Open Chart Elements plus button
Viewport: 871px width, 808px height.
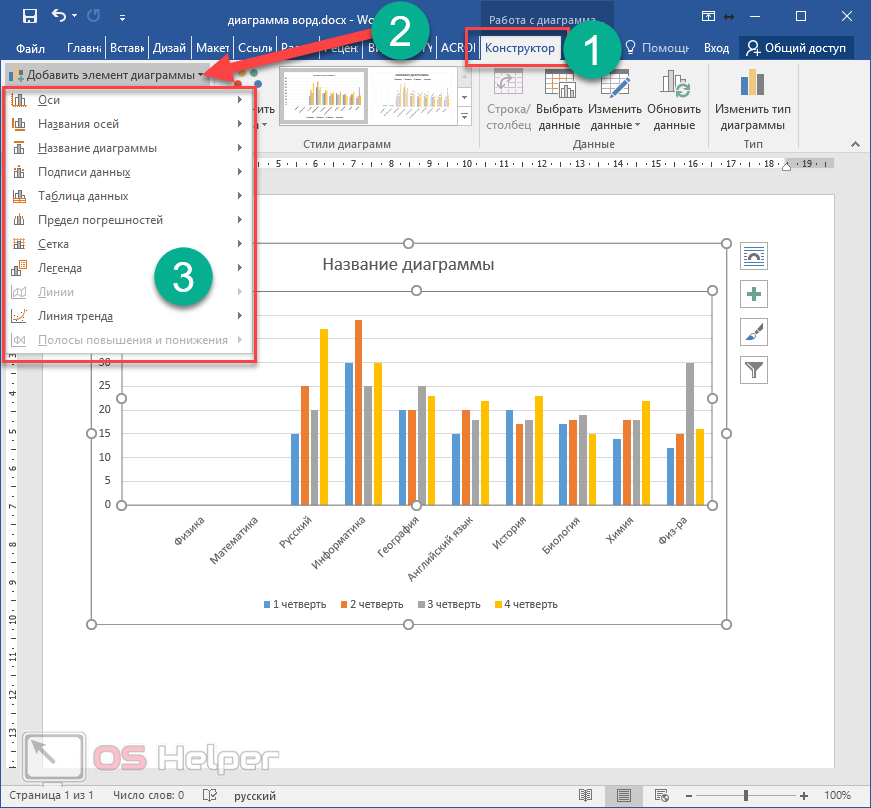pyautogui.click(x=754, y=294)
